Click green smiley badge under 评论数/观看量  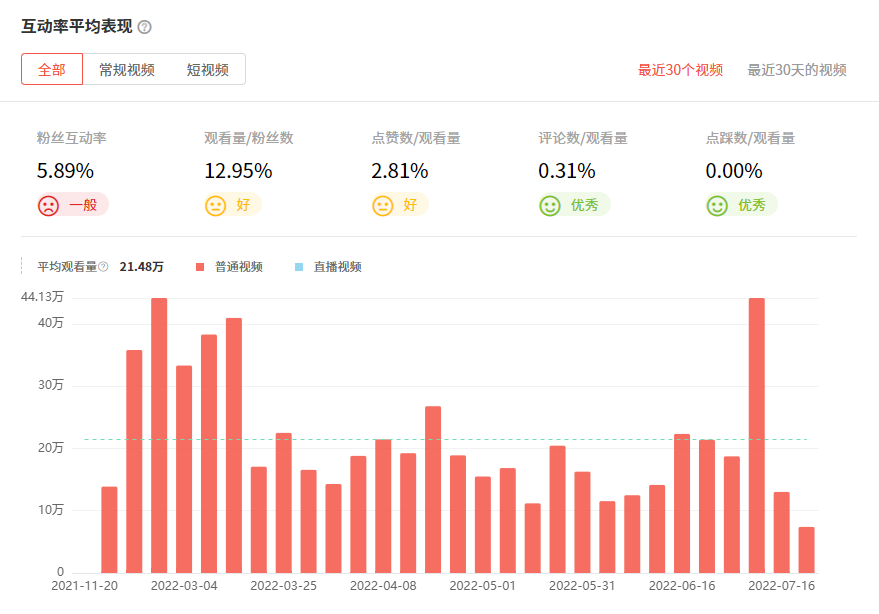(x=573, y=205)
